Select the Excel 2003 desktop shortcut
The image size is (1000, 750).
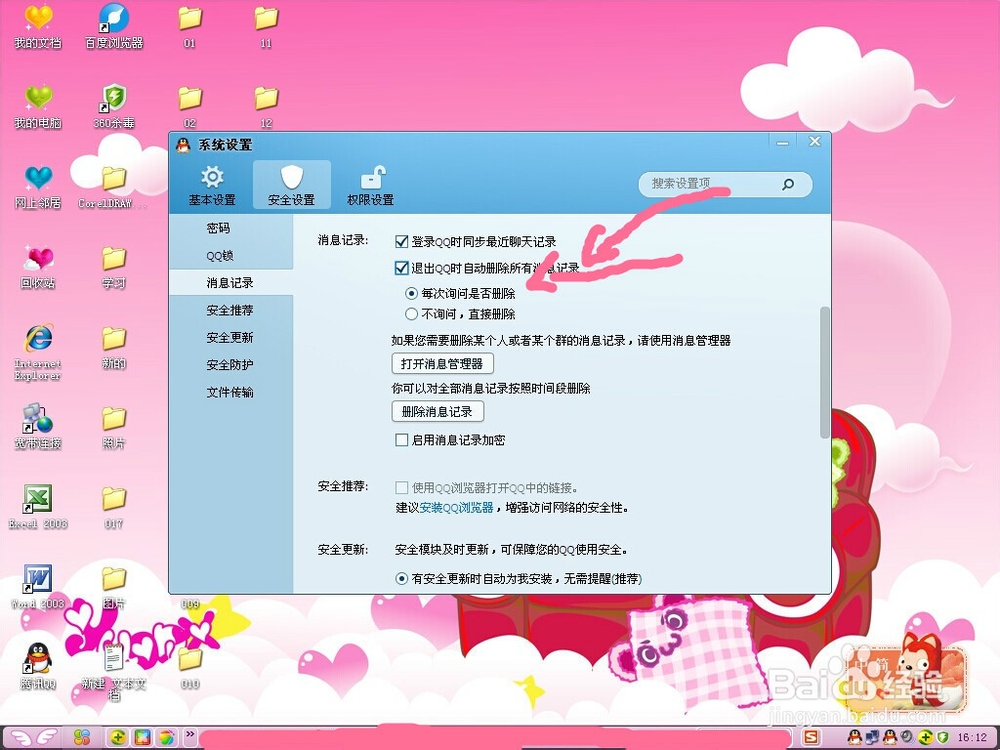point(38,507)
